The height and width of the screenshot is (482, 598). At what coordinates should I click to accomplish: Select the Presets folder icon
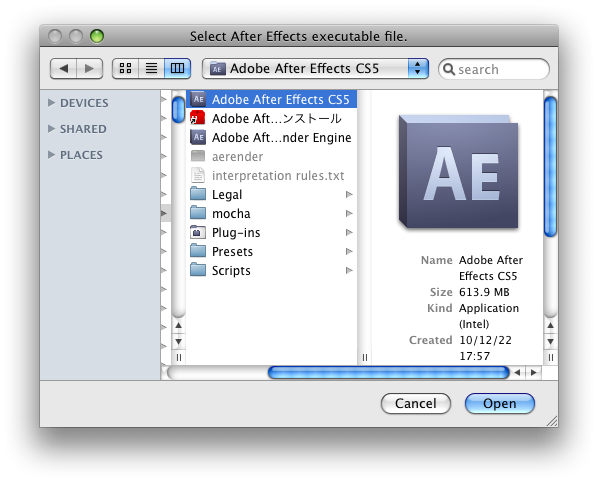(x=198, y=251)
